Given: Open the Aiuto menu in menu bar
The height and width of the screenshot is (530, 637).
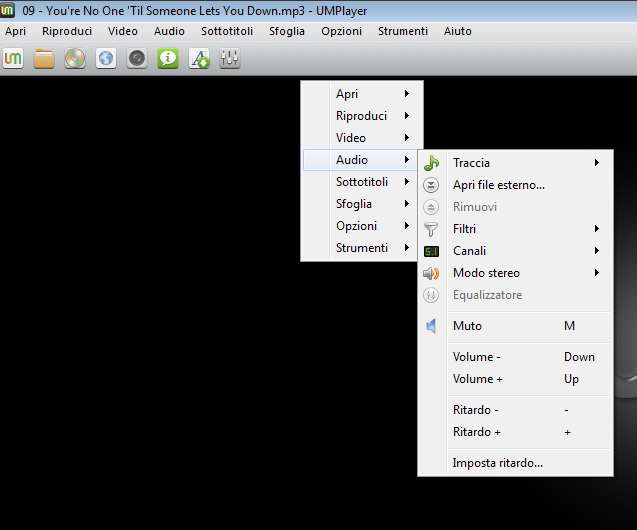Looking at the screenshot, I should pos(458,31).
